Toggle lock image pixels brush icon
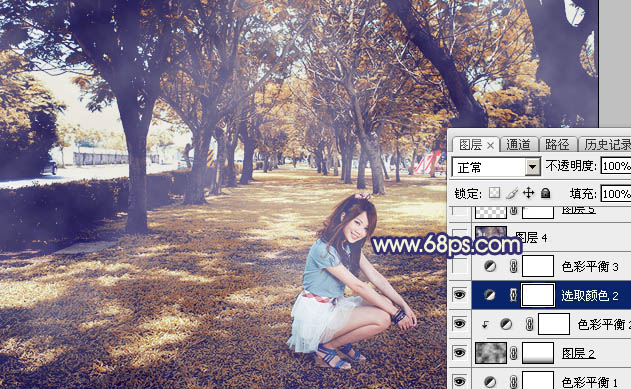631x389 pixels. (511, 193)
